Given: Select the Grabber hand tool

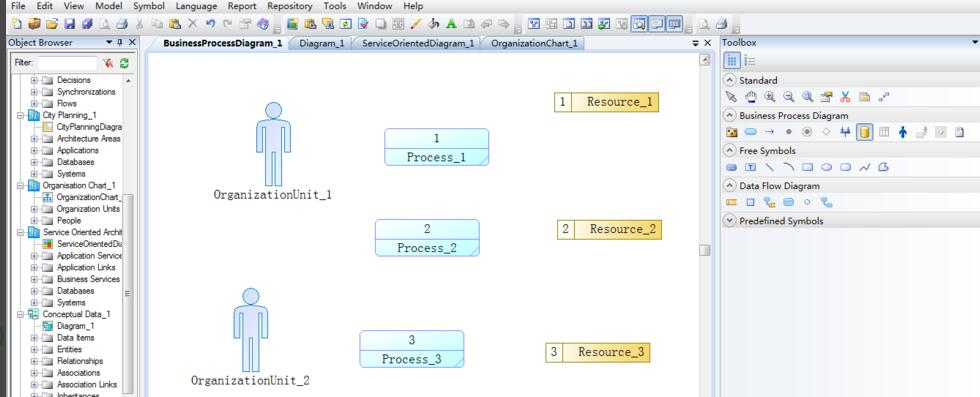Looking at the screenshot, I should click(751, 97).
